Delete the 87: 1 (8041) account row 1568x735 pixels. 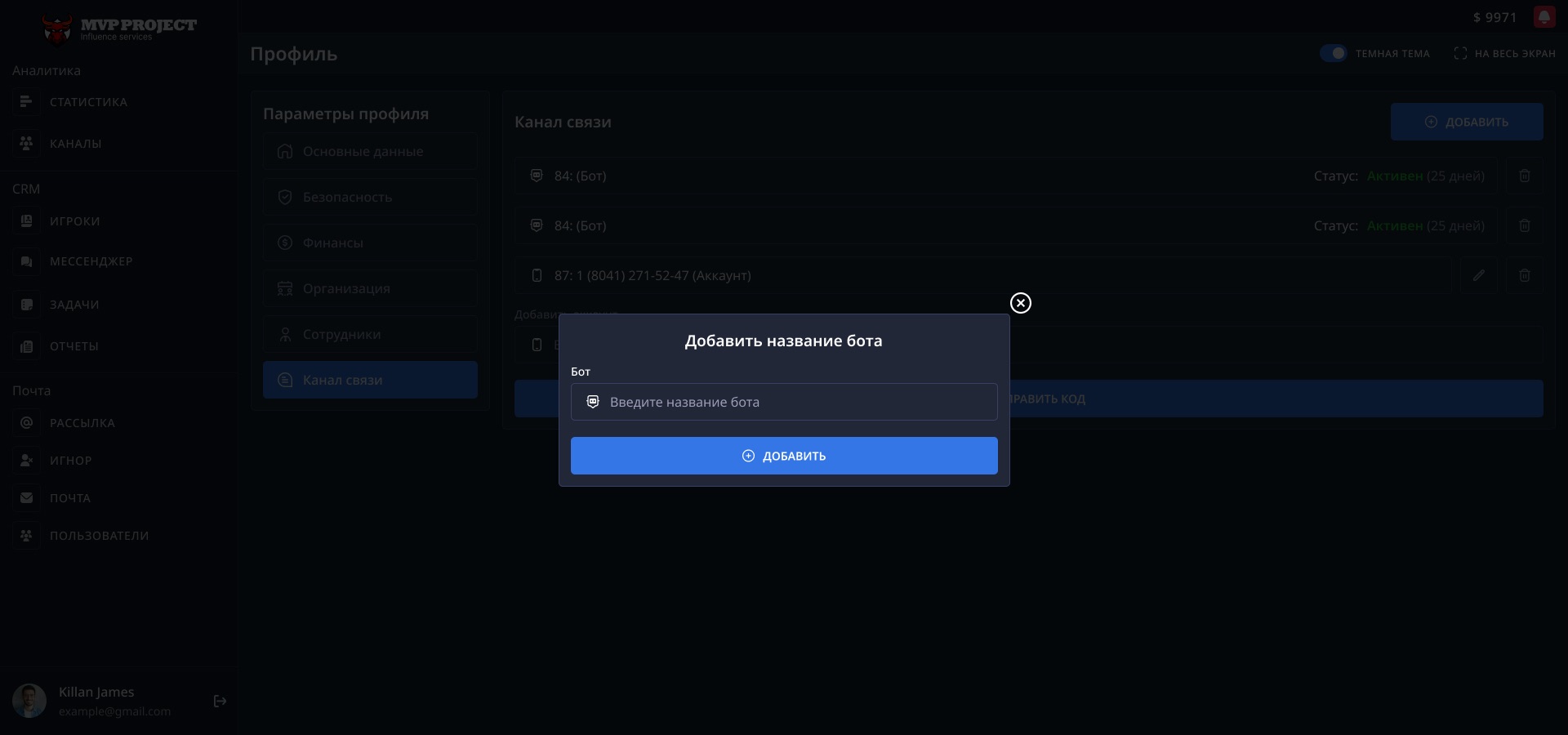1525,275
